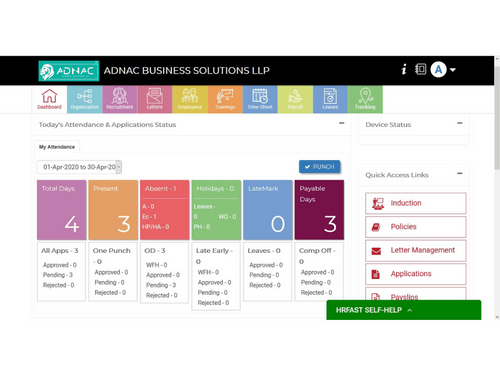Screen dimensions: 500x375
Task: Open the Organization module
Action: (85, 99)
